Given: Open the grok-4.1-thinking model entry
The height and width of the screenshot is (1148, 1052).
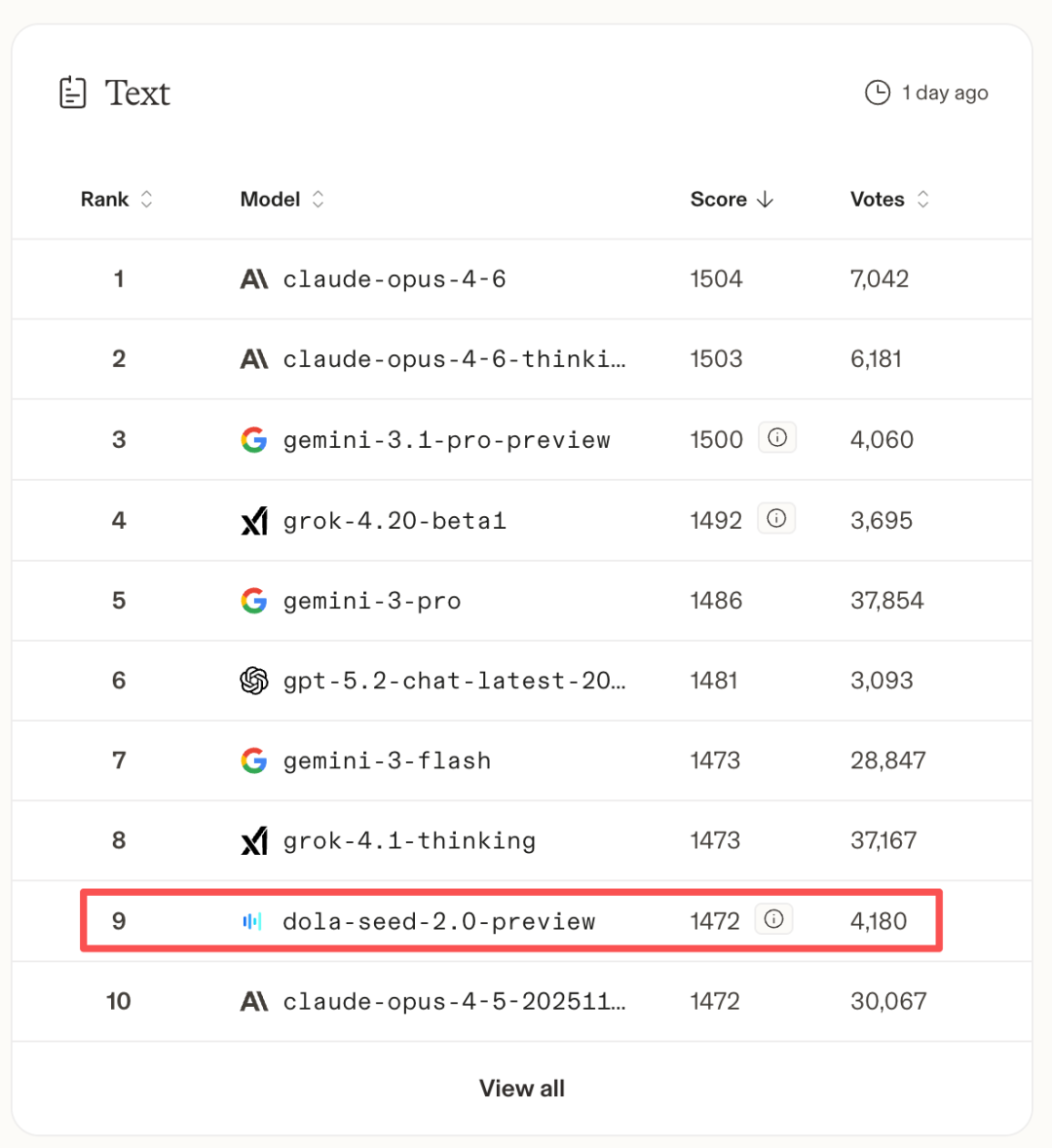Looking at the screenshot, I should pos(409,841).
